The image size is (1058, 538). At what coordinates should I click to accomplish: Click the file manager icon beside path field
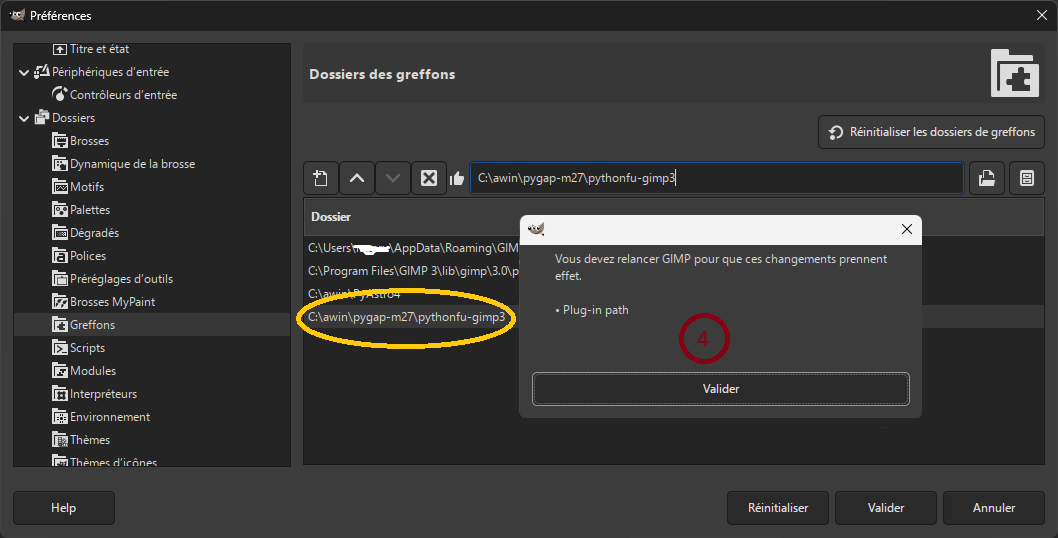[x=1026, y=178]
